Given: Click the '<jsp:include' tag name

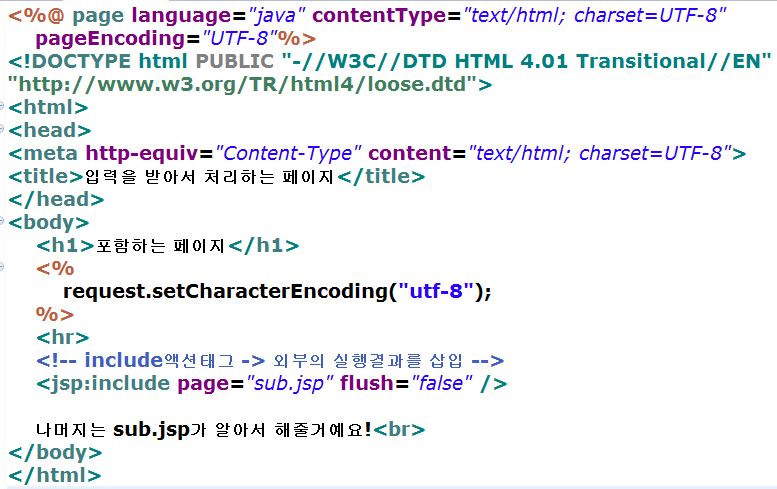Looking at the screenshot, I should click(103, 383).
